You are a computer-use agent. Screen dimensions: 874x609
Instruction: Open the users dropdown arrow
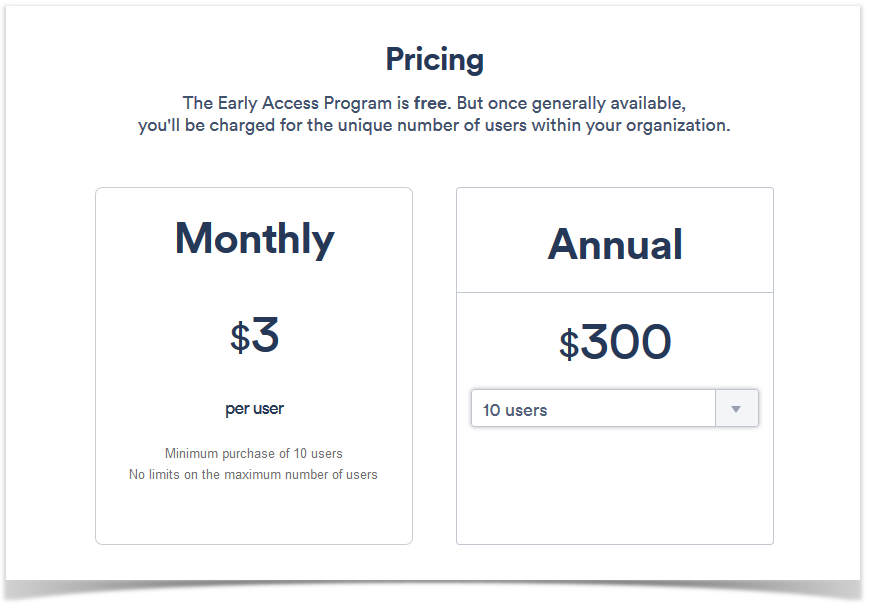(x=736, y=408)
